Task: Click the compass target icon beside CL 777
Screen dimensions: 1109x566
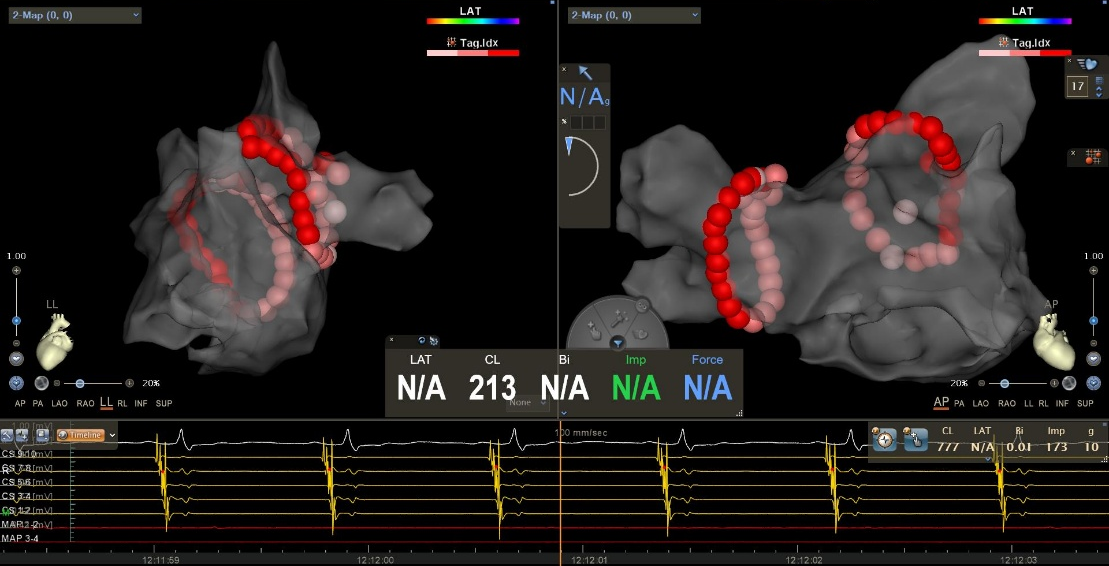Action: [884, 439]
